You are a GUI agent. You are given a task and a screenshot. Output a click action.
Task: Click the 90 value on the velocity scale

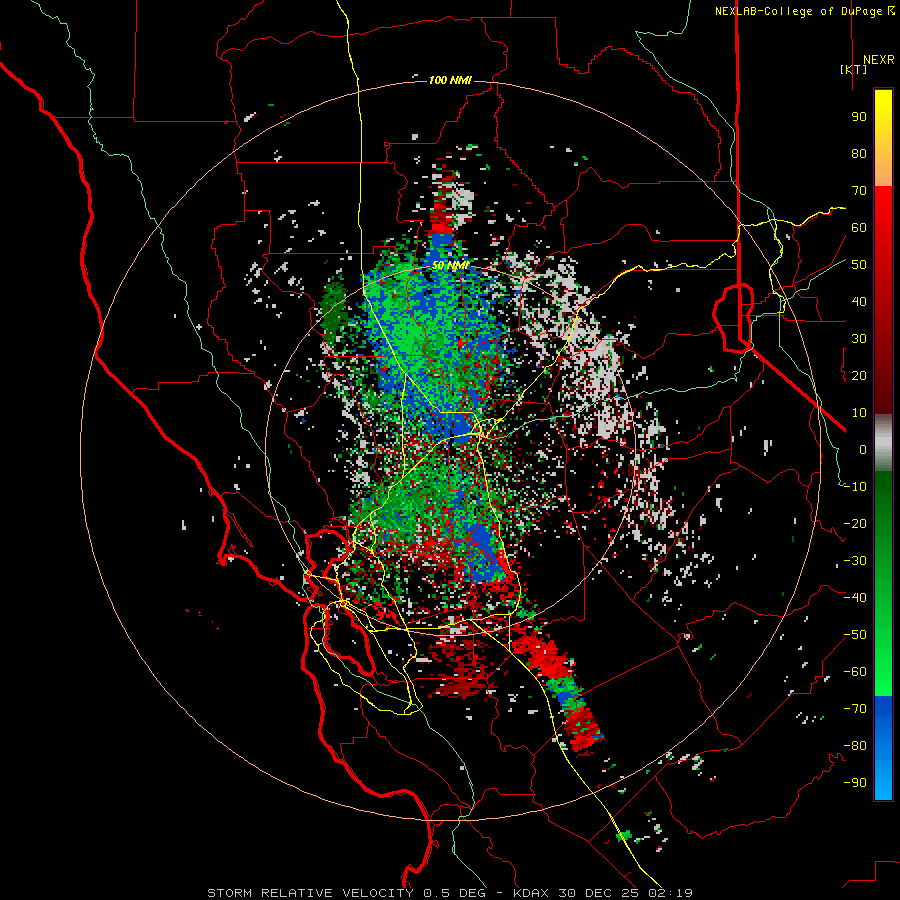[859, 117]
